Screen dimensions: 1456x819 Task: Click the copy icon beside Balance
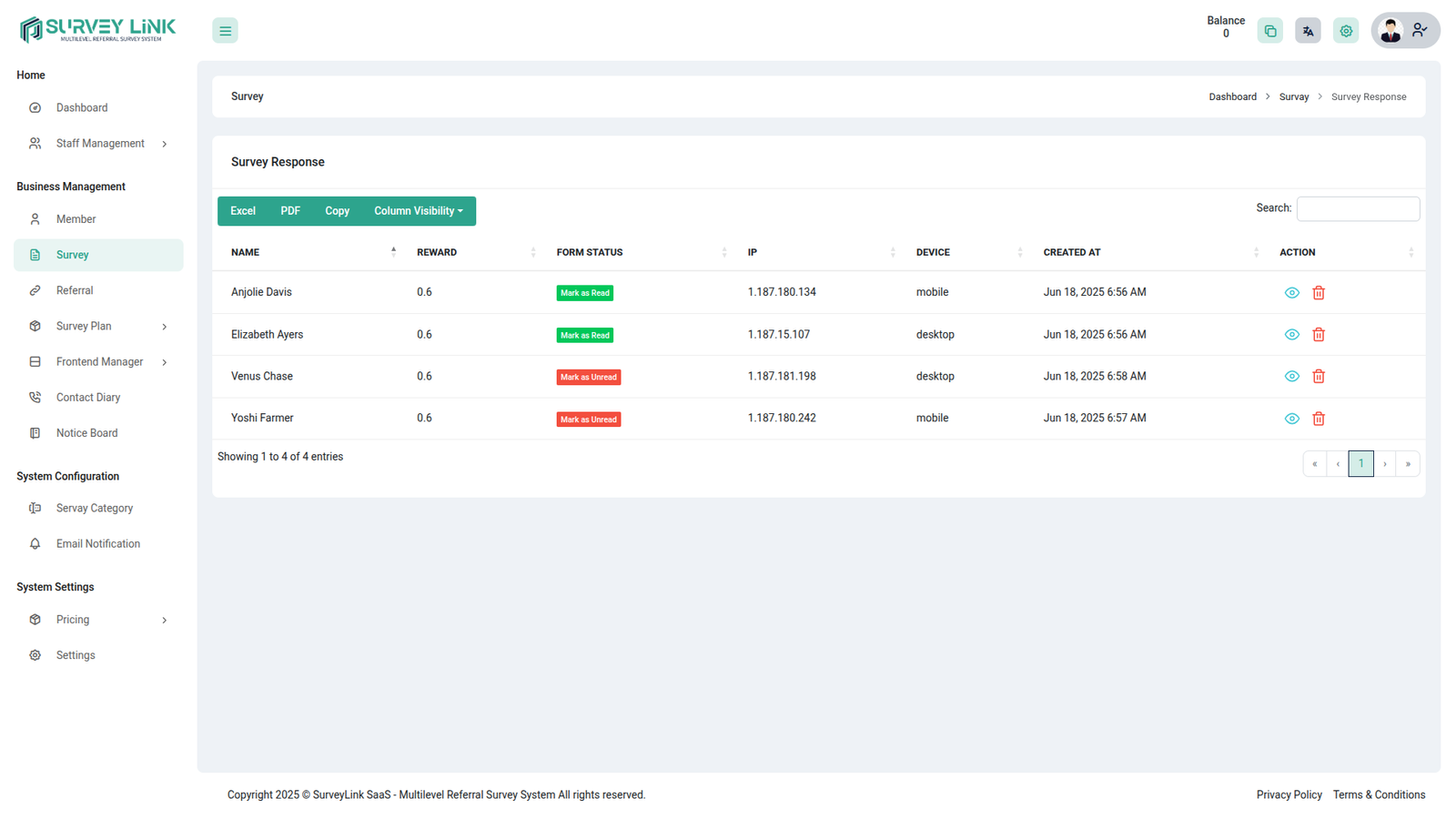pyautogui.click(x=1269, y=31)
